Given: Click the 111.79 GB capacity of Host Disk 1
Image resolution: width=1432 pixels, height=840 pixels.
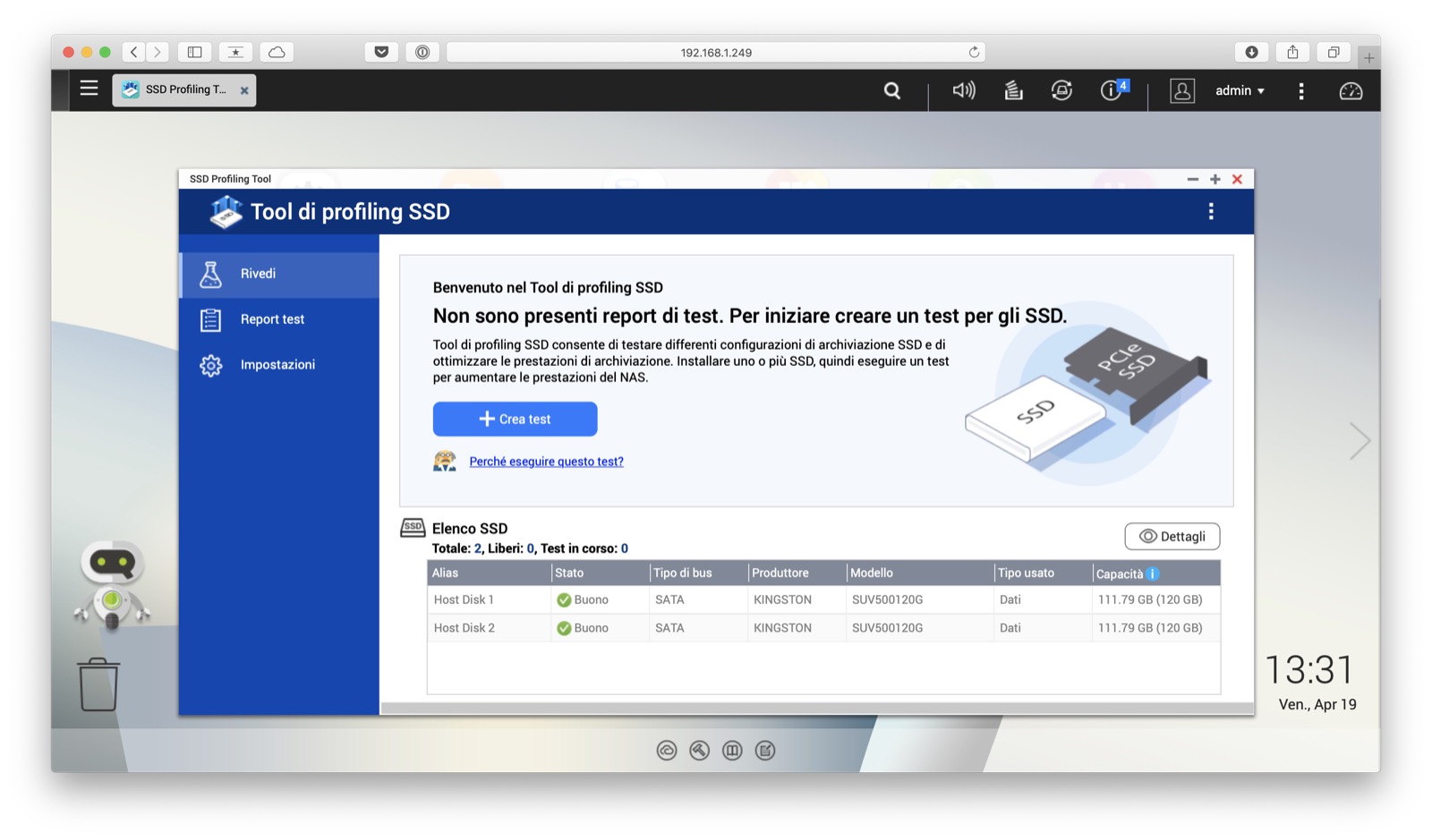Looking at the screenshot, I should pos(1150,600).
